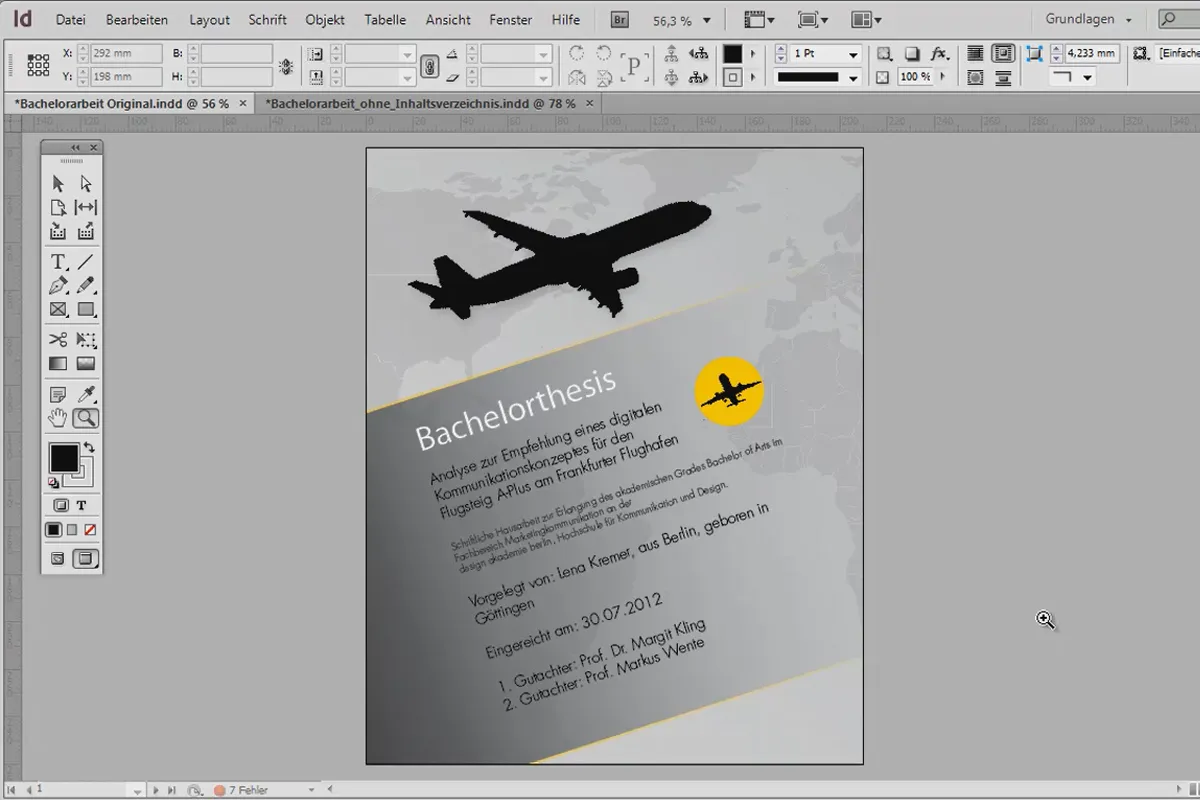1200x800 pixels.
Task: Select the Rectangle Frame tool
Action: click(x=58, y=310)
